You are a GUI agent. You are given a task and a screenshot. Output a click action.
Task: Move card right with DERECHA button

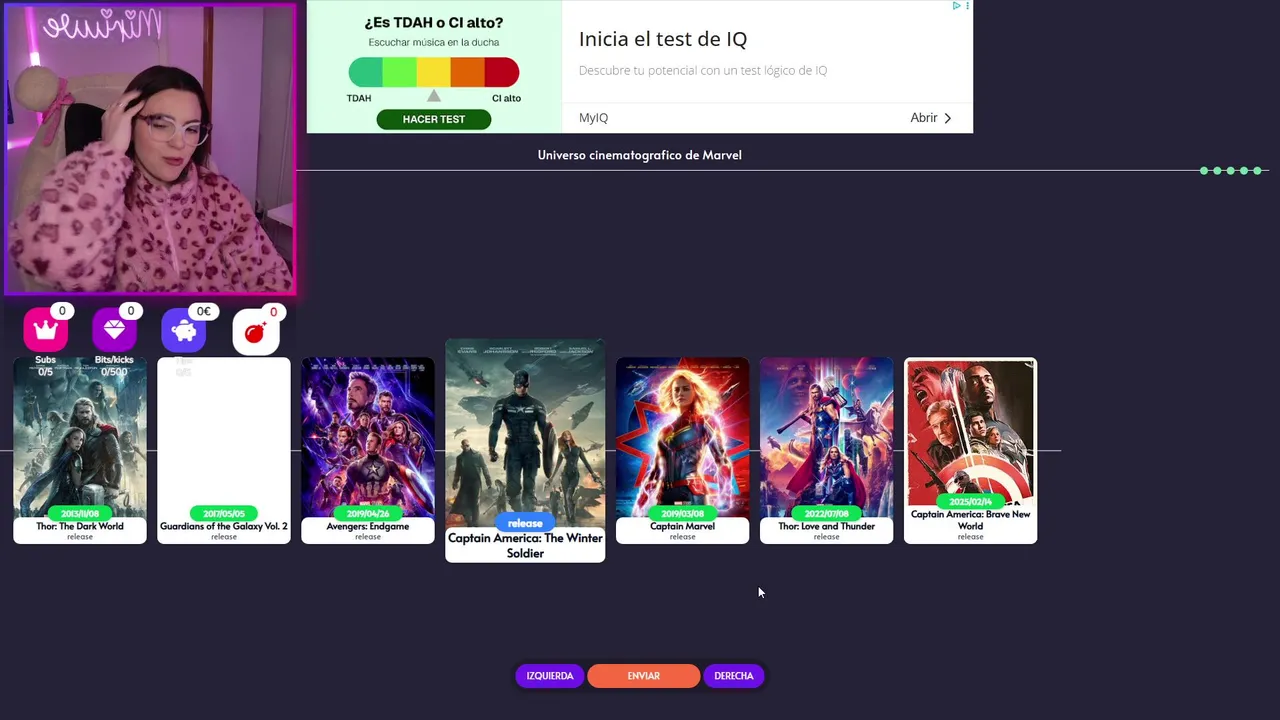click(x=734, y=676)
